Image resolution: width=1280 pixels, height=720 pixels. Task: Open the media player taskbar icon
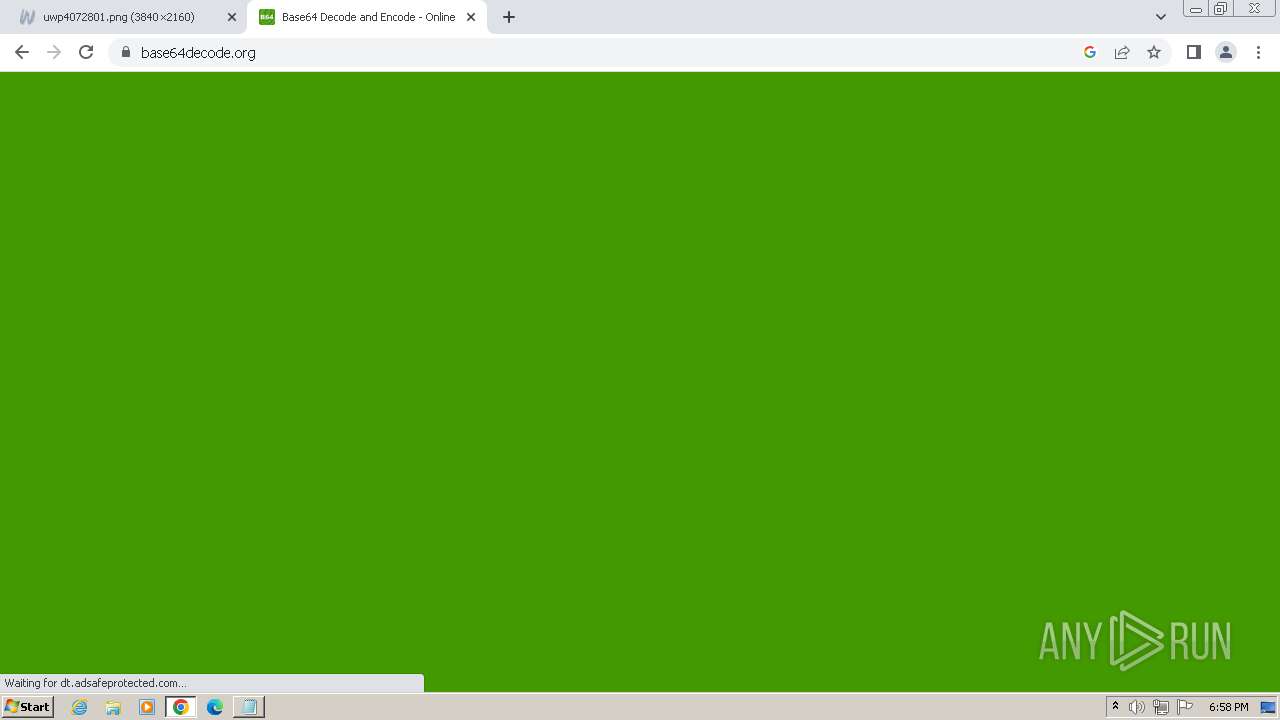click(147, 707)
